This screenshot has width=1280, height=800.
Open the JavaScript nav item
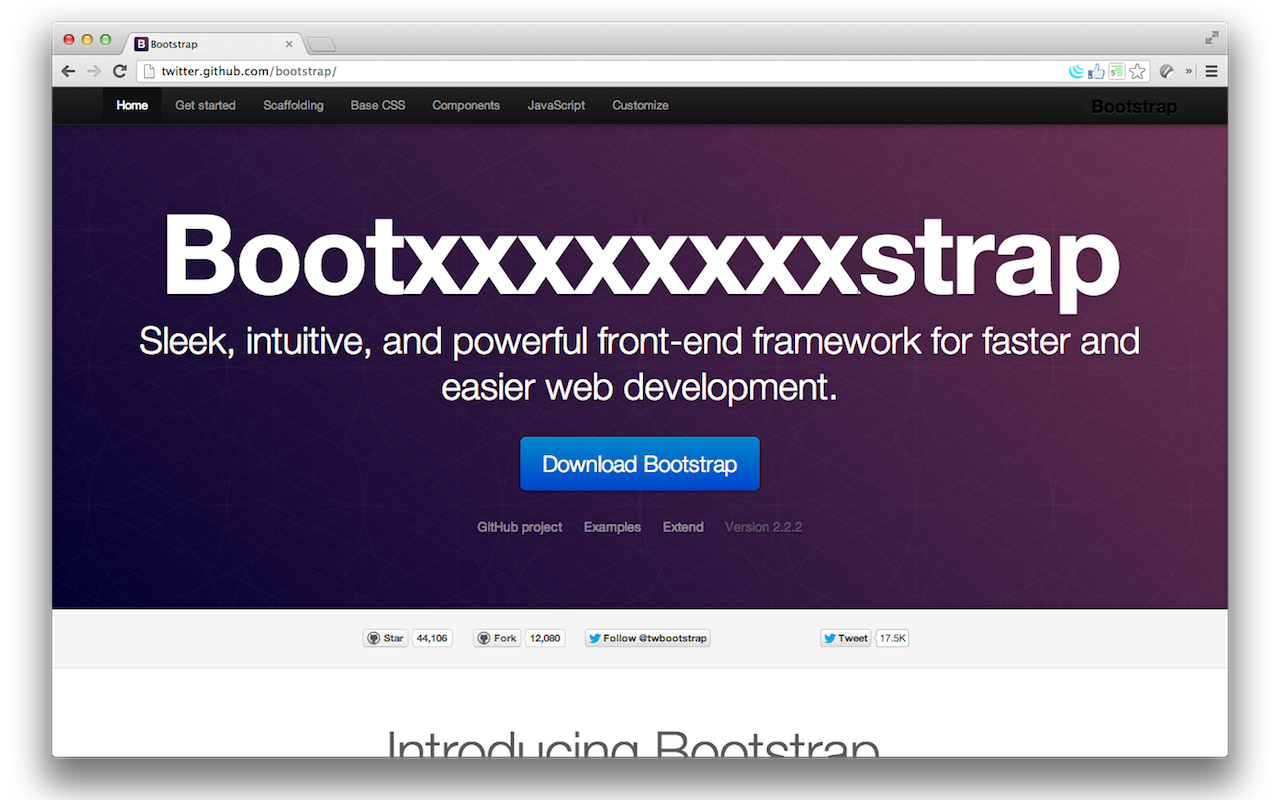coord(556,105)
